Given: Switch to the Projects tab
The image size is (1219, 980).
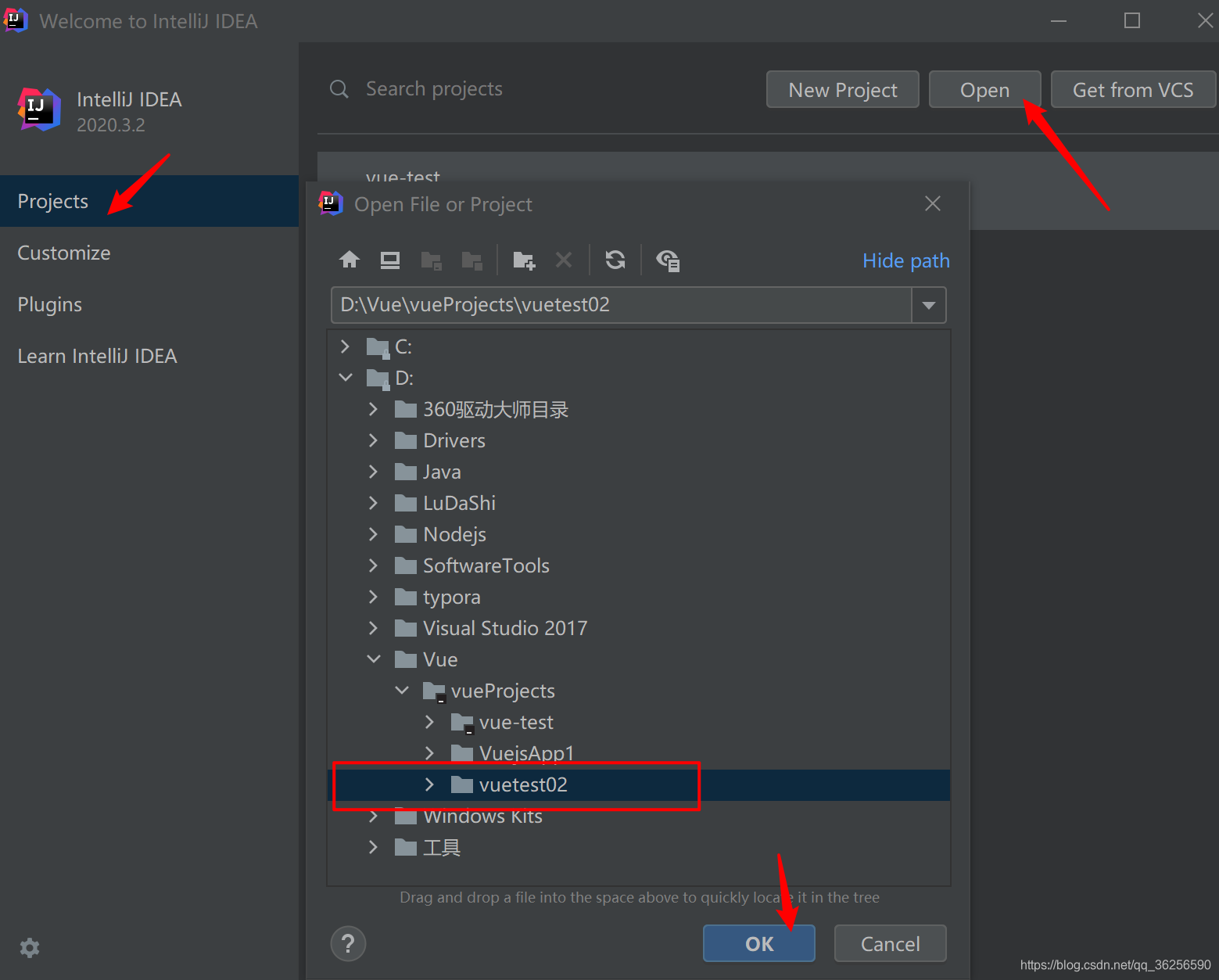Looking at the screenshot, I should pos(149,201).
